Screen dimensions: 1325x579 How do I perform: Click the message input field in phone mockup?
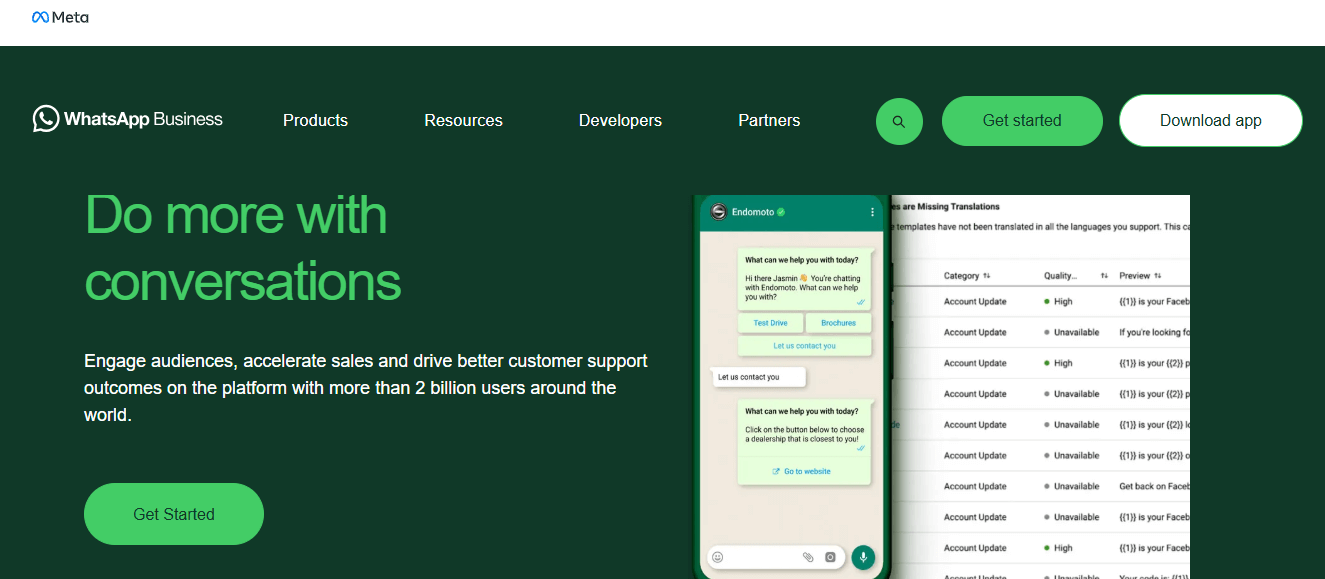[x=776, y=557]
